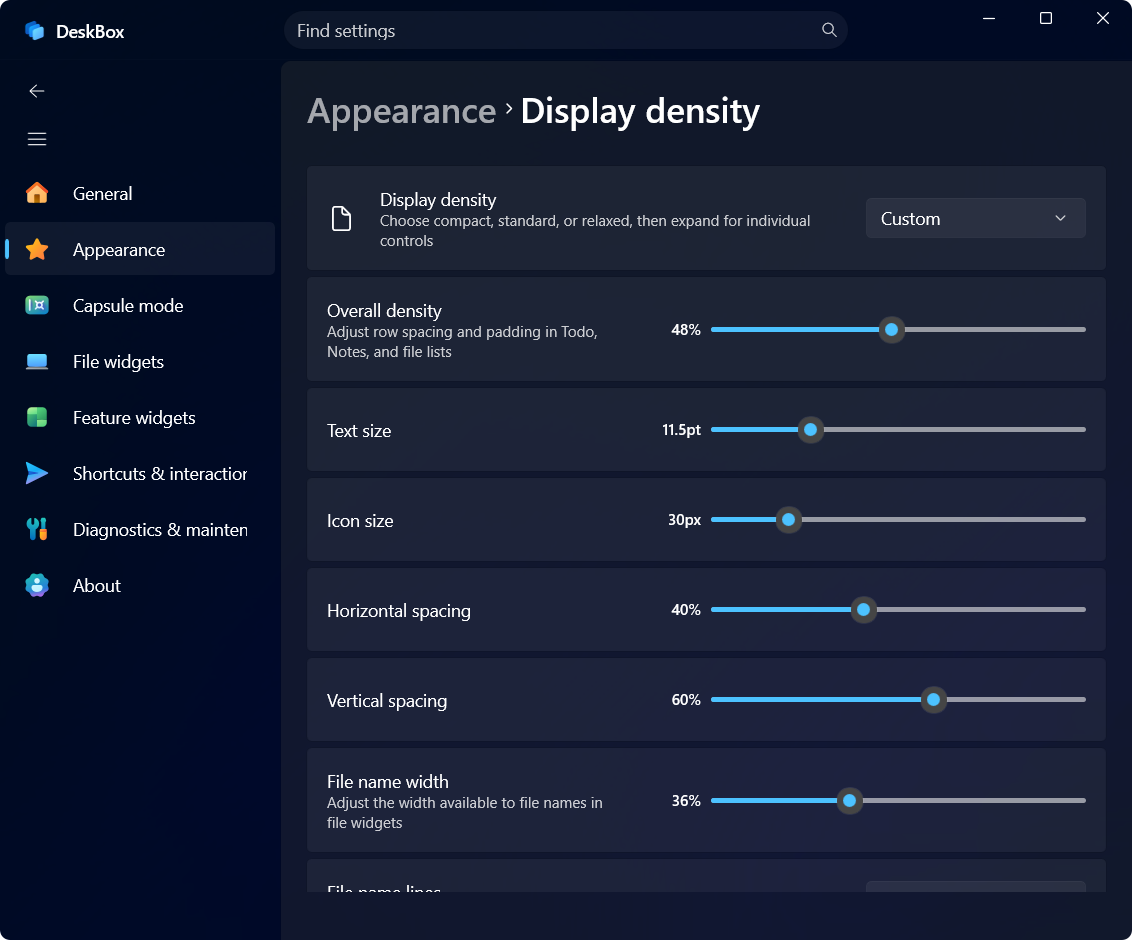1132x940 pixels.
Task: Click the 60% Vertical spacing value
Action: click(686, 700)
